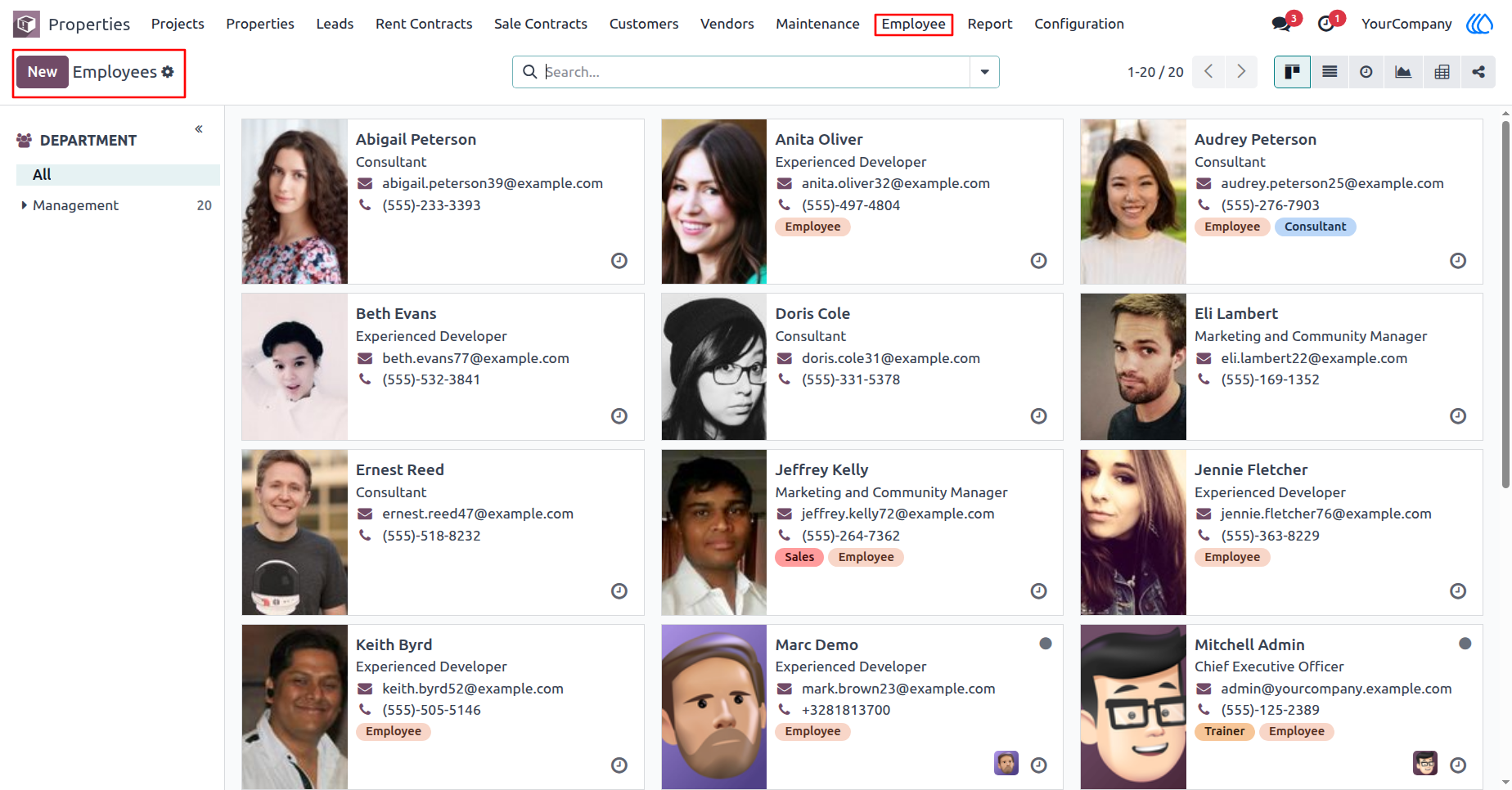Click the New employee button
The width and height of the screenshot is (1512, 790).
coord(43,72)
